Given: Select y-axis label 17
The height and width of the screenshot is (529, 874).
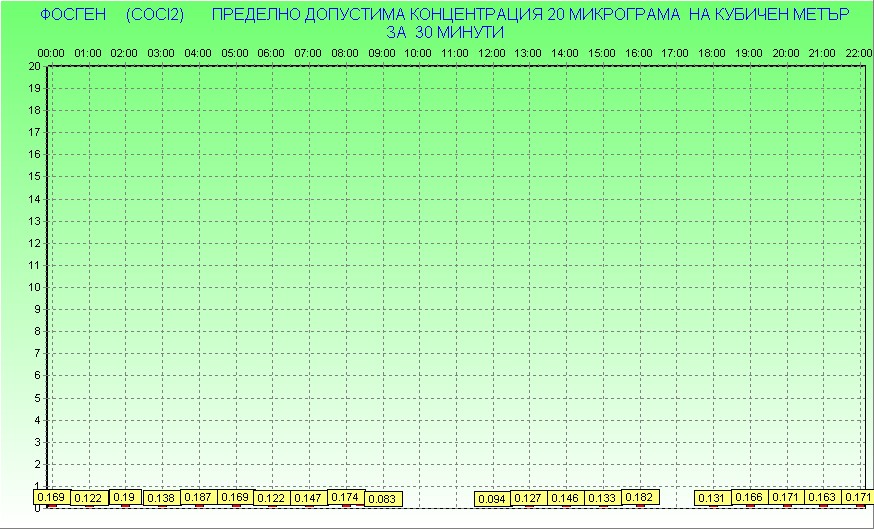Looking at the screenshot, I should (34, 133).
